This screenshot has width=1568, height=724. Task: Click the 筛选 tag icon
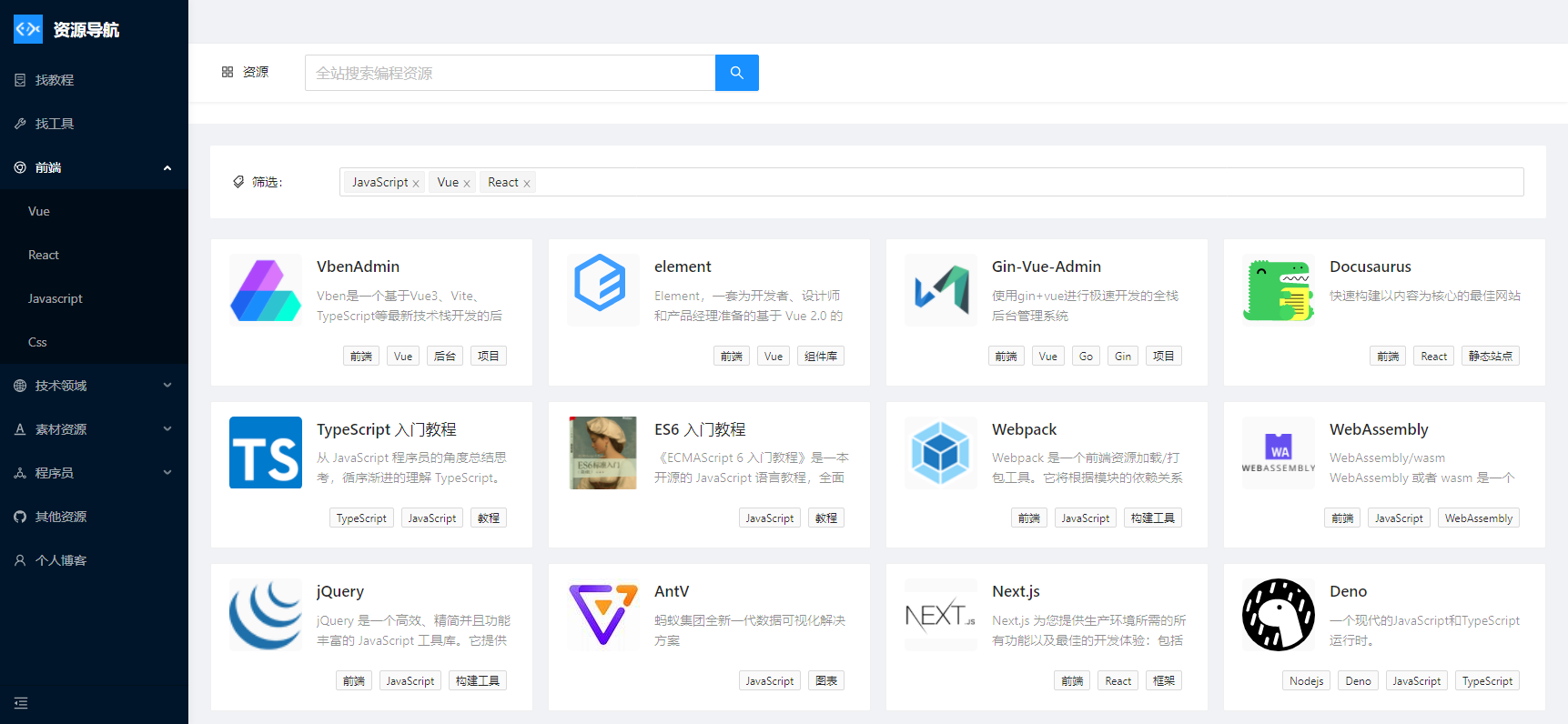pyautogui.click(x=238, y=182)
